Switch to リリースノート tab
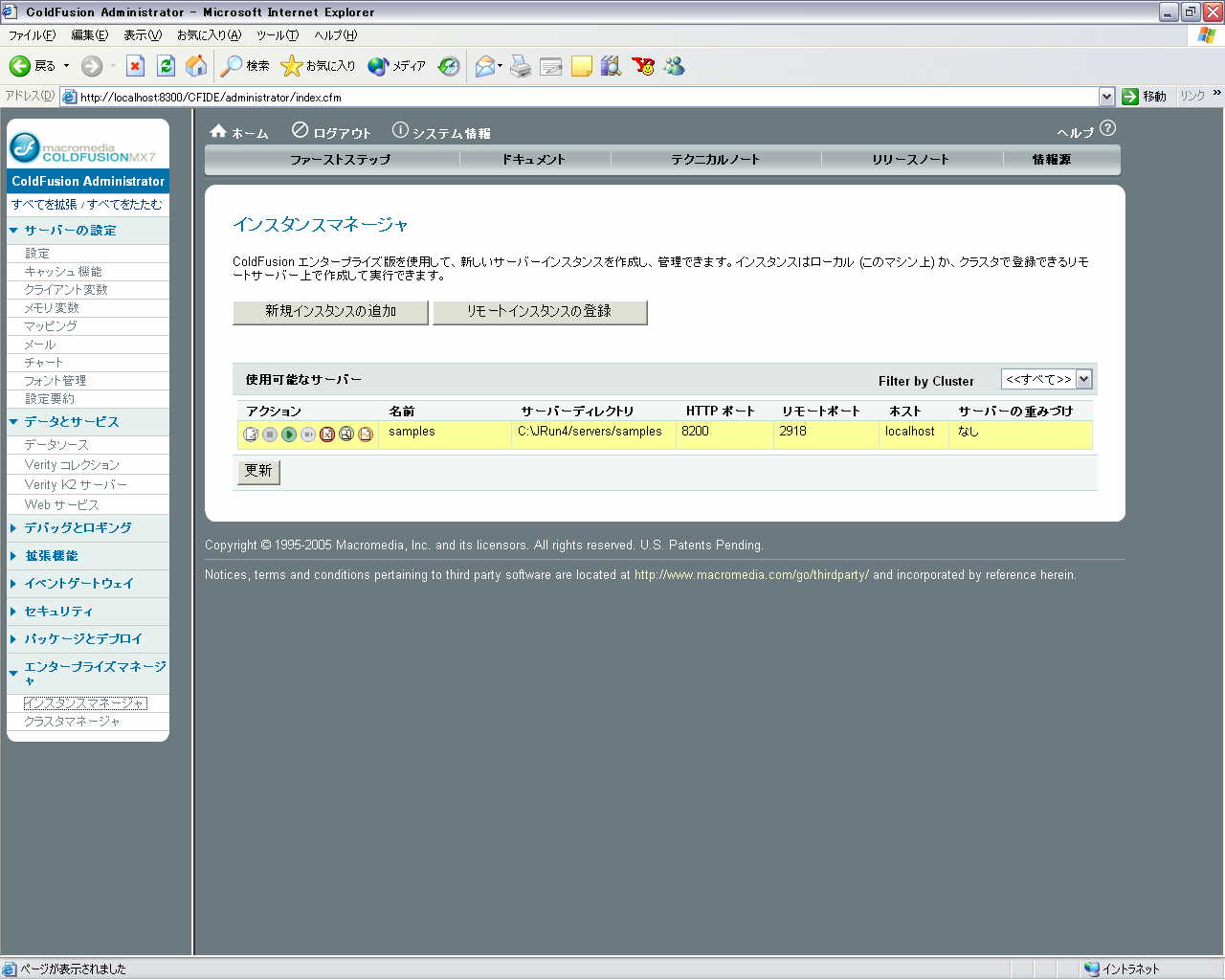Viewport: 1225px width, 980px height. [910, 160]
